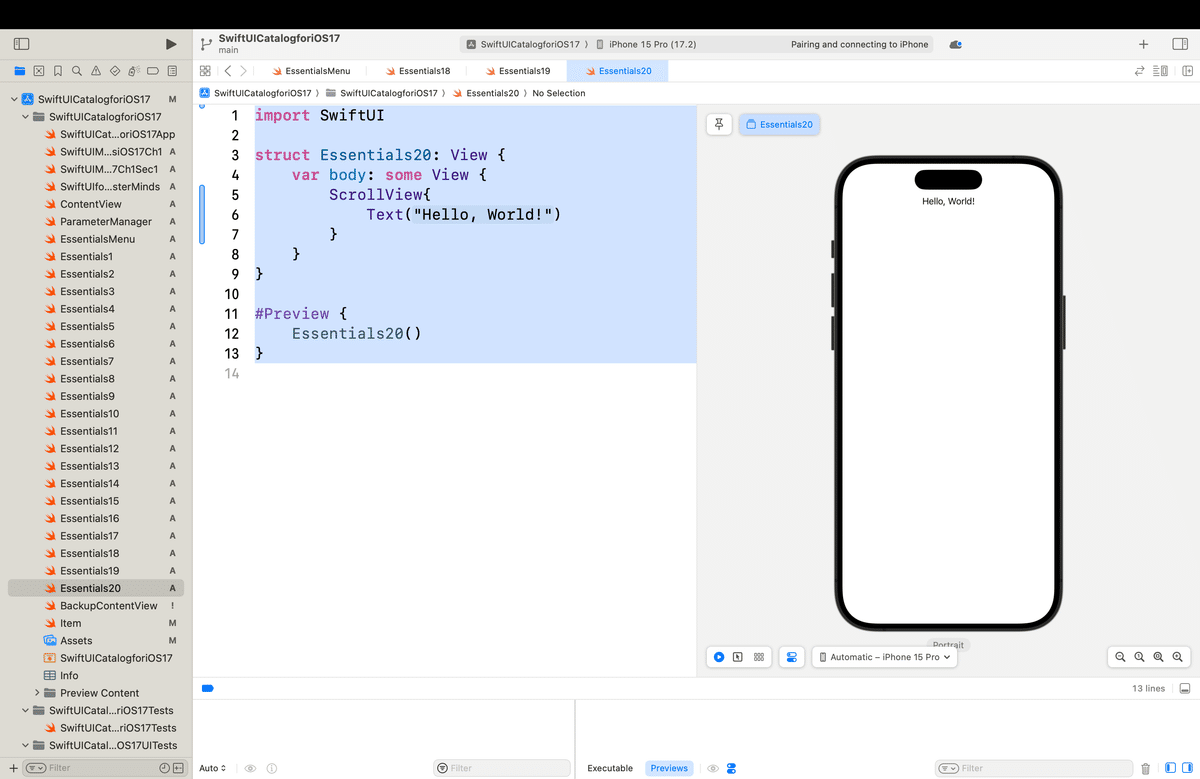Click No Selection in jump bar
This screenshot has height=779, width=1200.
pos(559,93)
